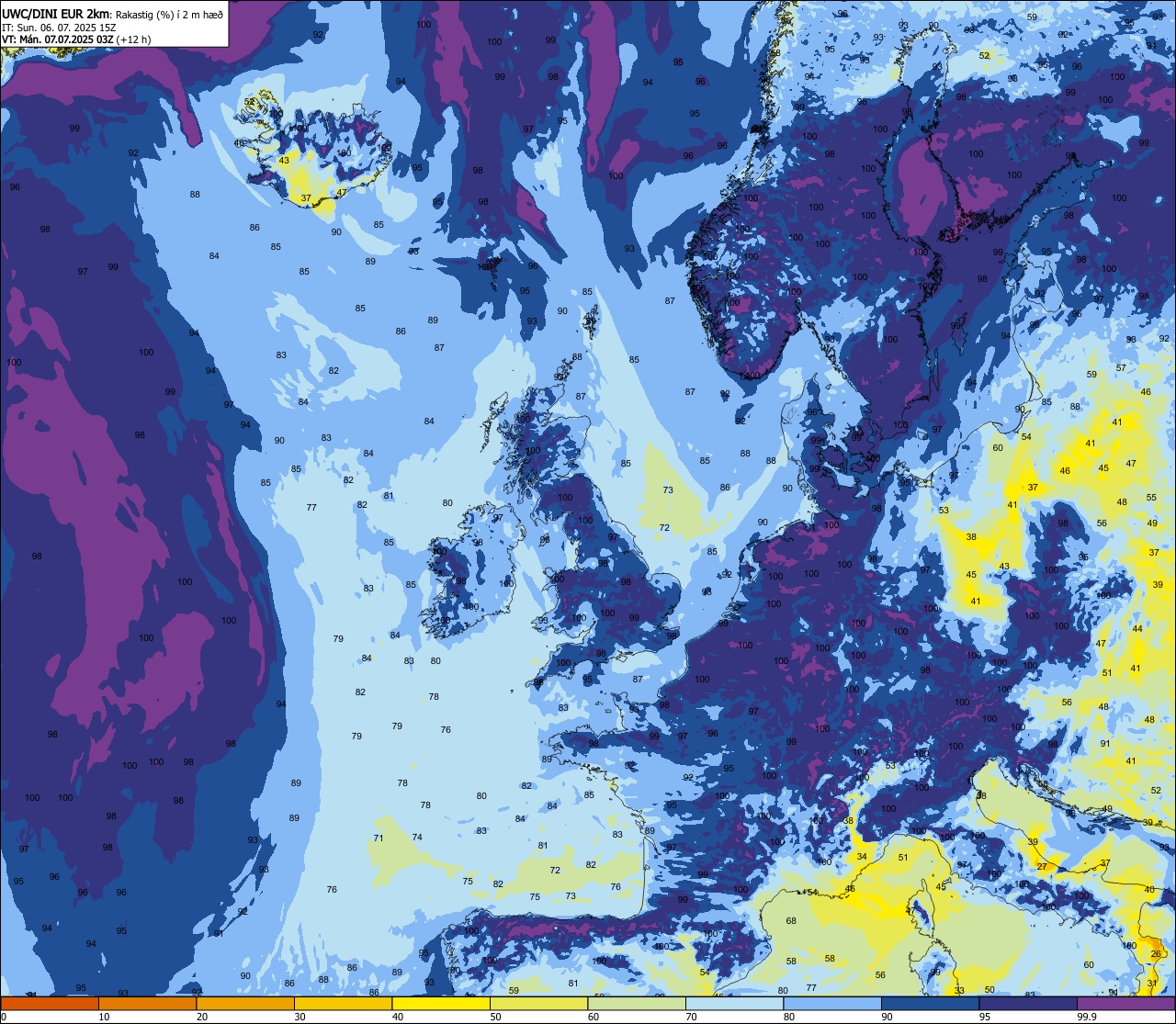Click the humidity value '57' on the map
1176x1024 pixels.
pos(1121,368)
